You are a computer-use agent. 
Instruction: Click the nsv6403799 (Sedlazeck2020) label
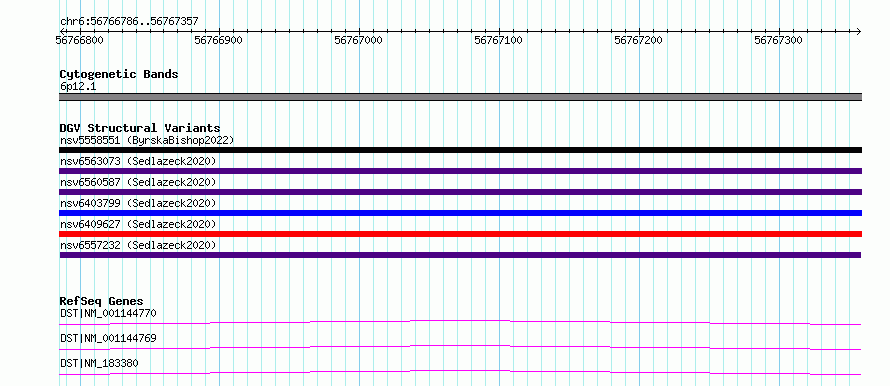pos(138,203)
